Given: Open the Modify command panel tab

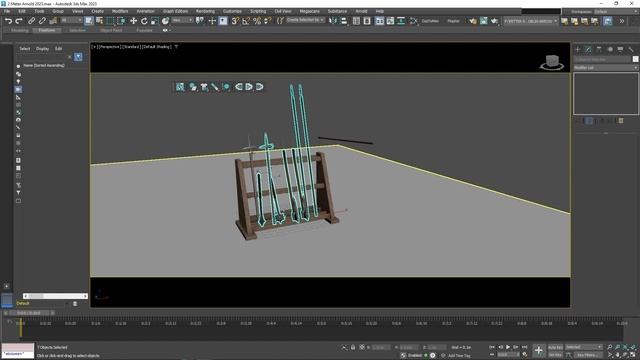Looking at the screenshot, I should [x=589, y=49].
